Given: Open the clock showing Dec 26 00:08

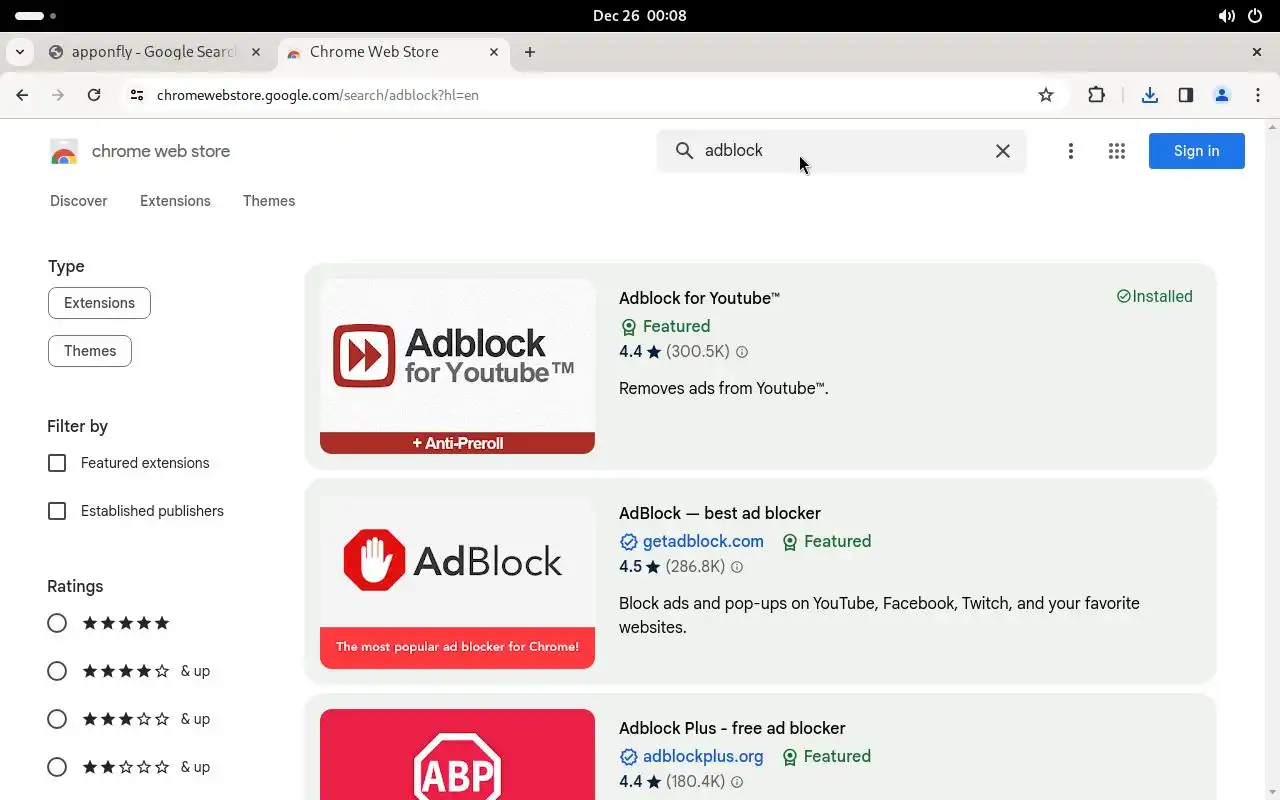Looking at the screenshot, I should point(640,16).
